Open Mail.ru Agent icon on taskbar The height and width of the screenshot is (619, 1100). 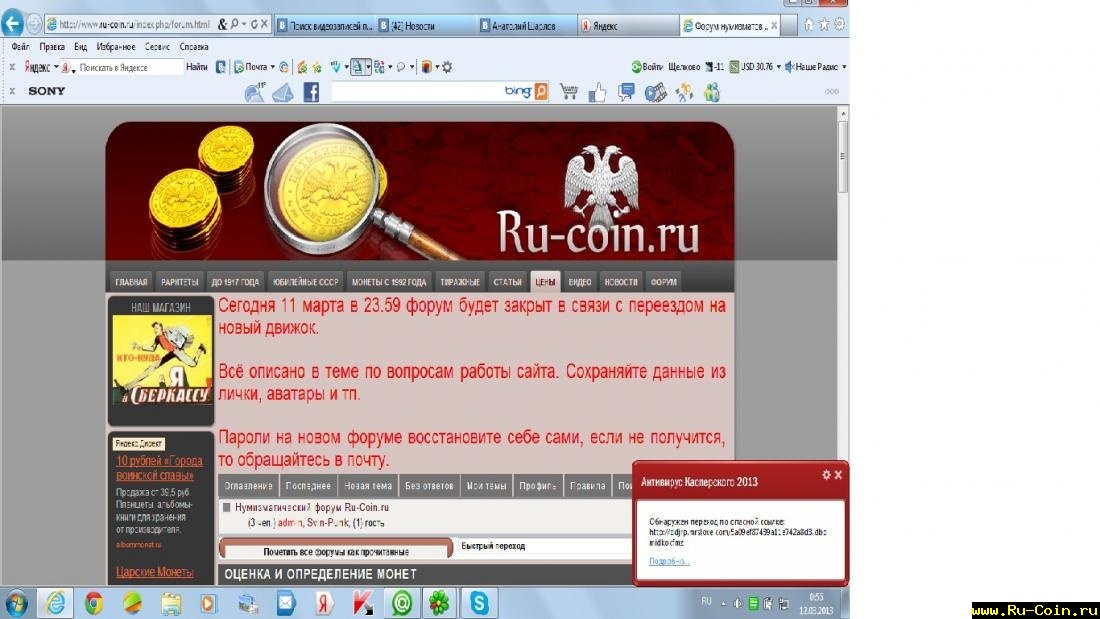tap(402, 603)
